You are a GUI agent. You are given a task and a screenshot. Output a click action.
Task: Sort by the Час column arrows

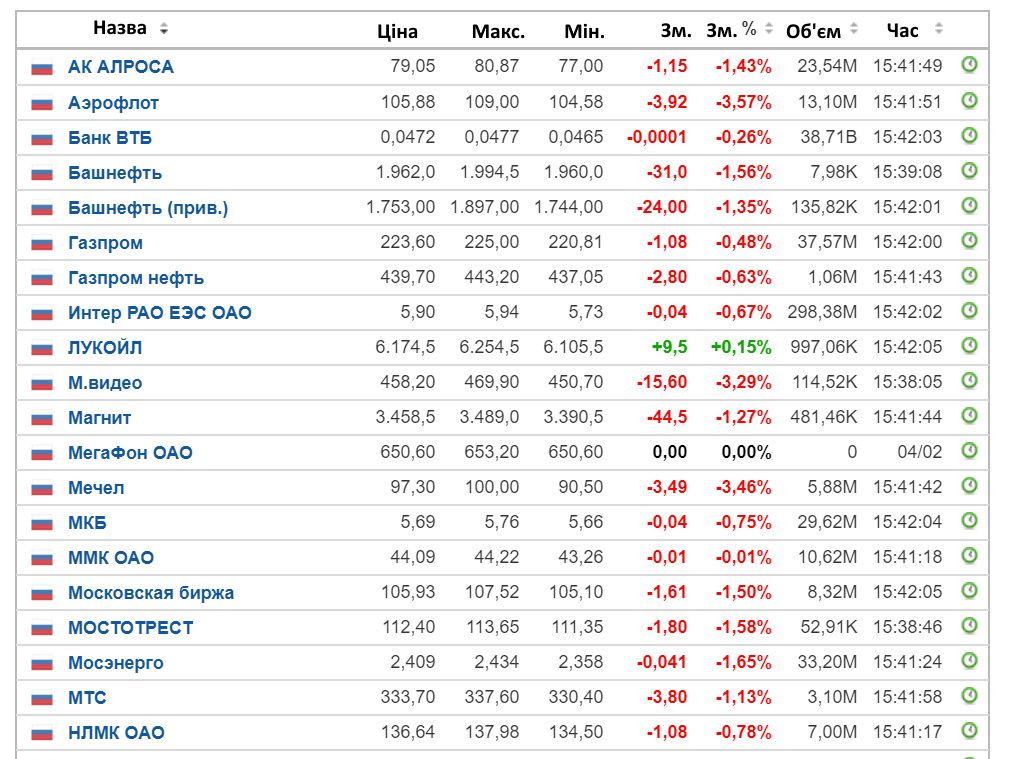pyautogui.click(x=939, y=28)
